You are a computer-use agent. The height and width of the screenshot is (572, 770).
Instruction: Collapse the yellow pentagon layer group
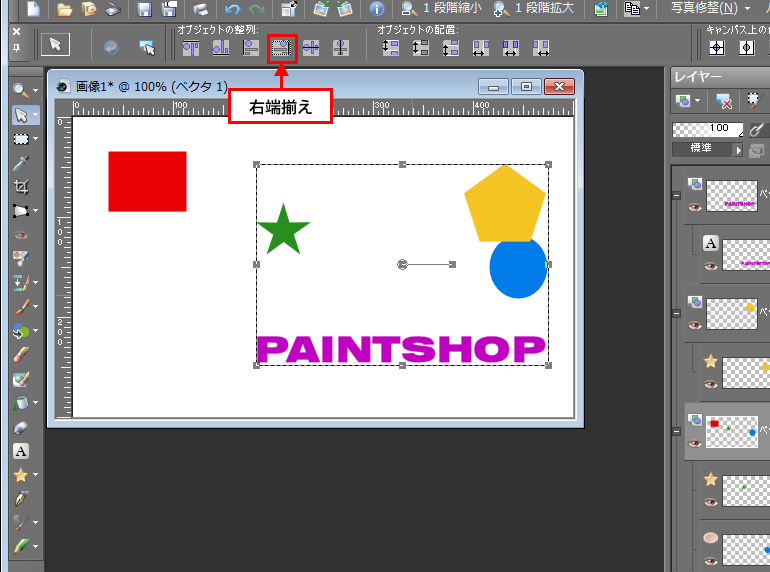[x=676, y=313]
